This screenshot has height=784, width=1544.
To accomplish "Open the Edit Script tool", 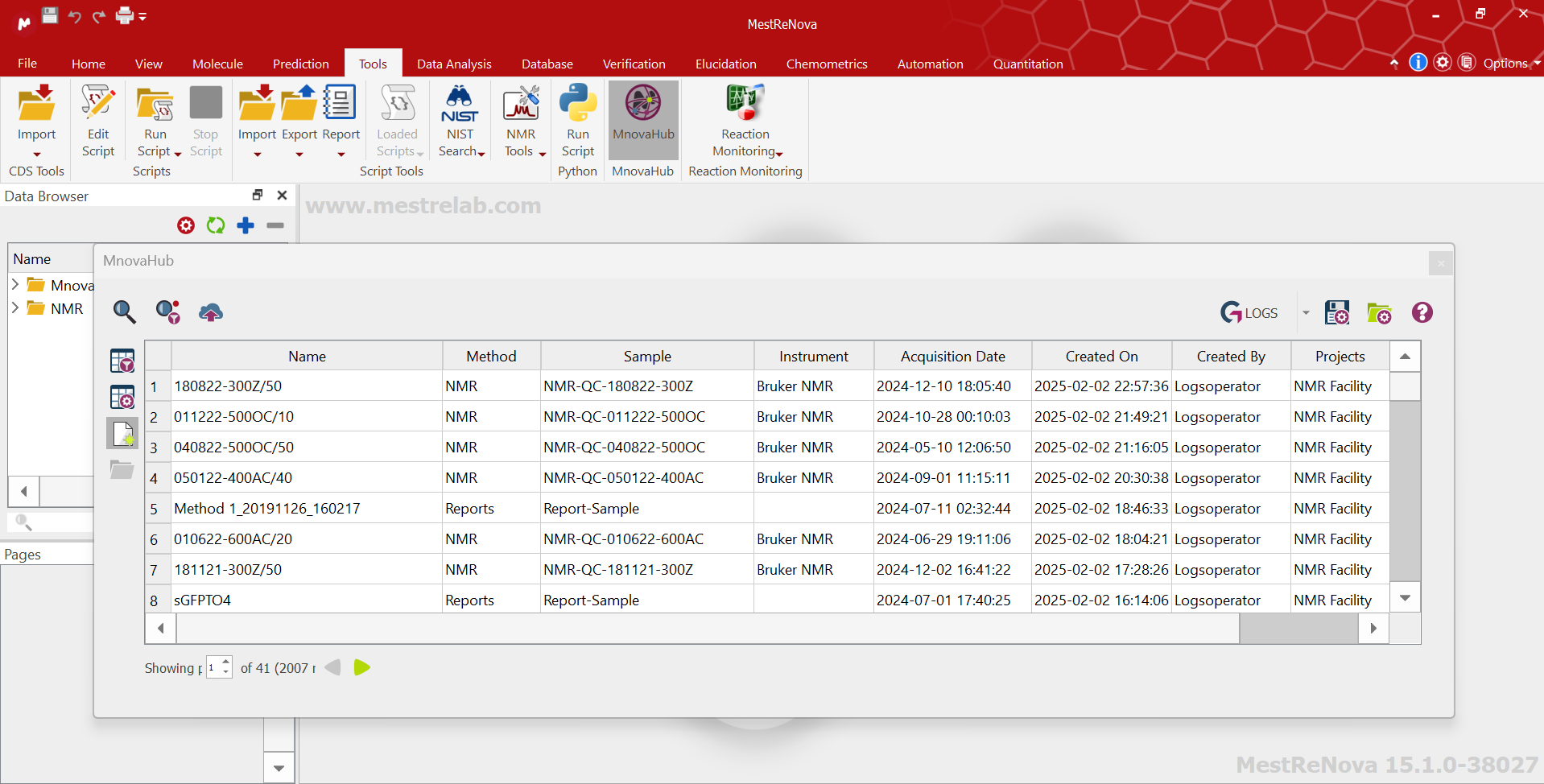I will pyautogui.click(x=98, y=121).
